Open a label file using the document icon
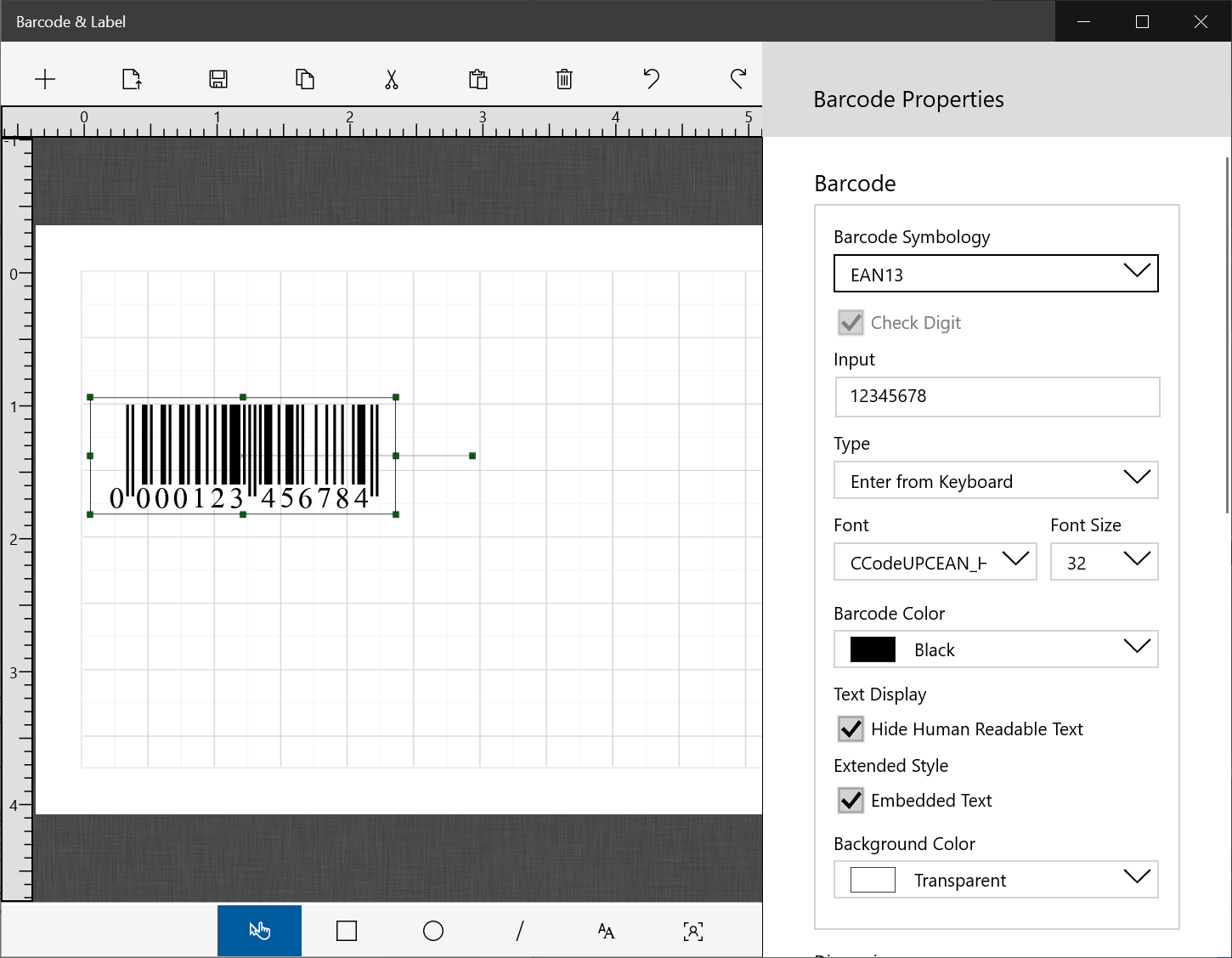1232x958 pixels. click(132, 79)
